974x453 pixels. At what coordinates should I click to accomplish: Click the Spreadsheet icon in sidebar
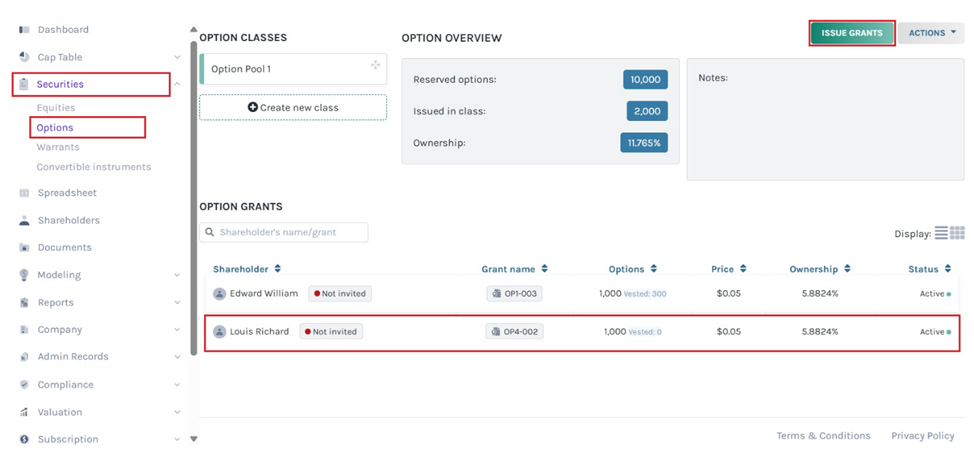pyautogui.click(x=24, y=193)
